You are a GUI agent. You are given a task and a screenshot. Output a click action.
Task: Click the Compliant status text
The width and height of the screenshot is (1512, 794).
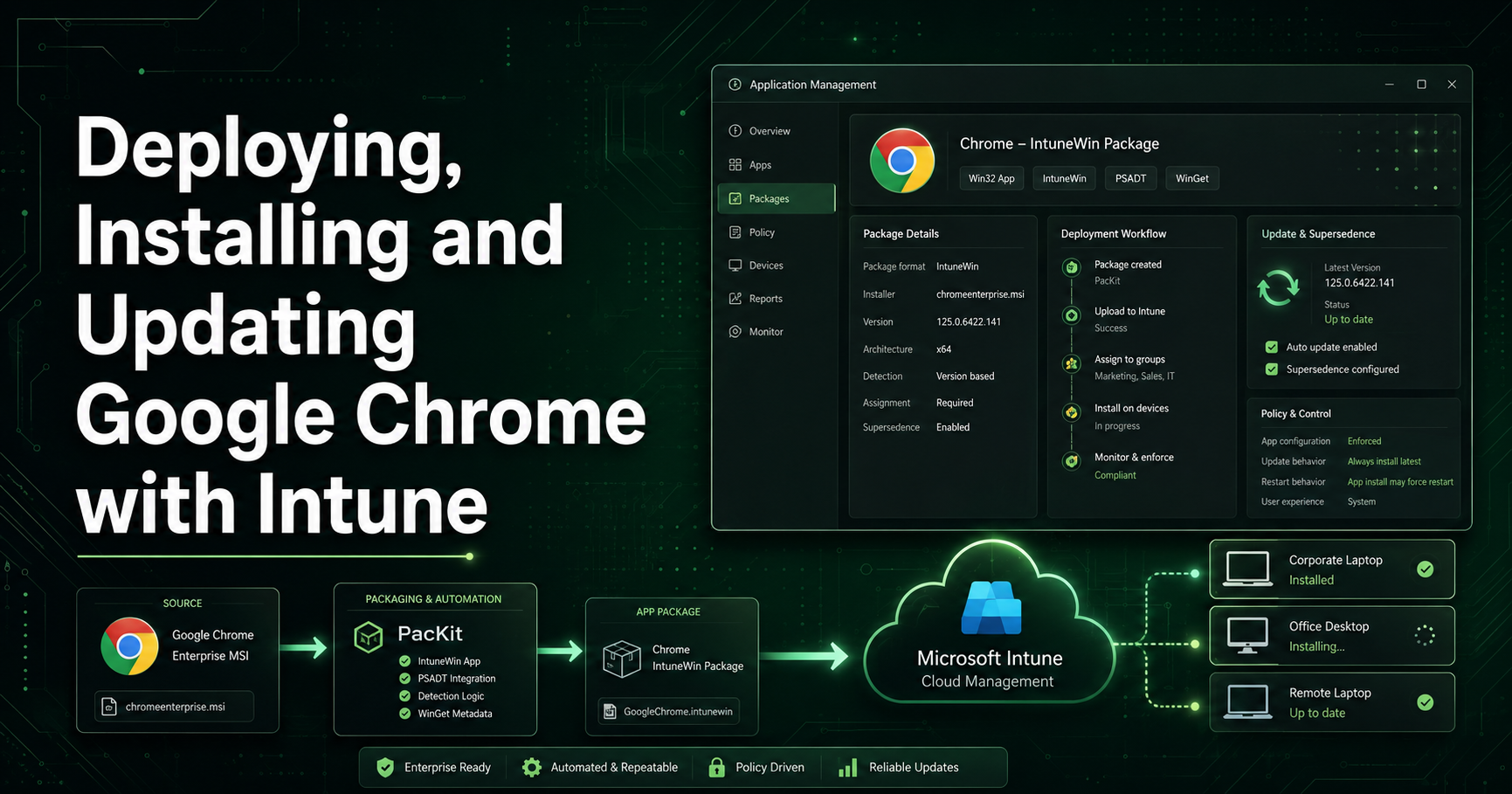pyautogui.click(x=1115, y=475)
